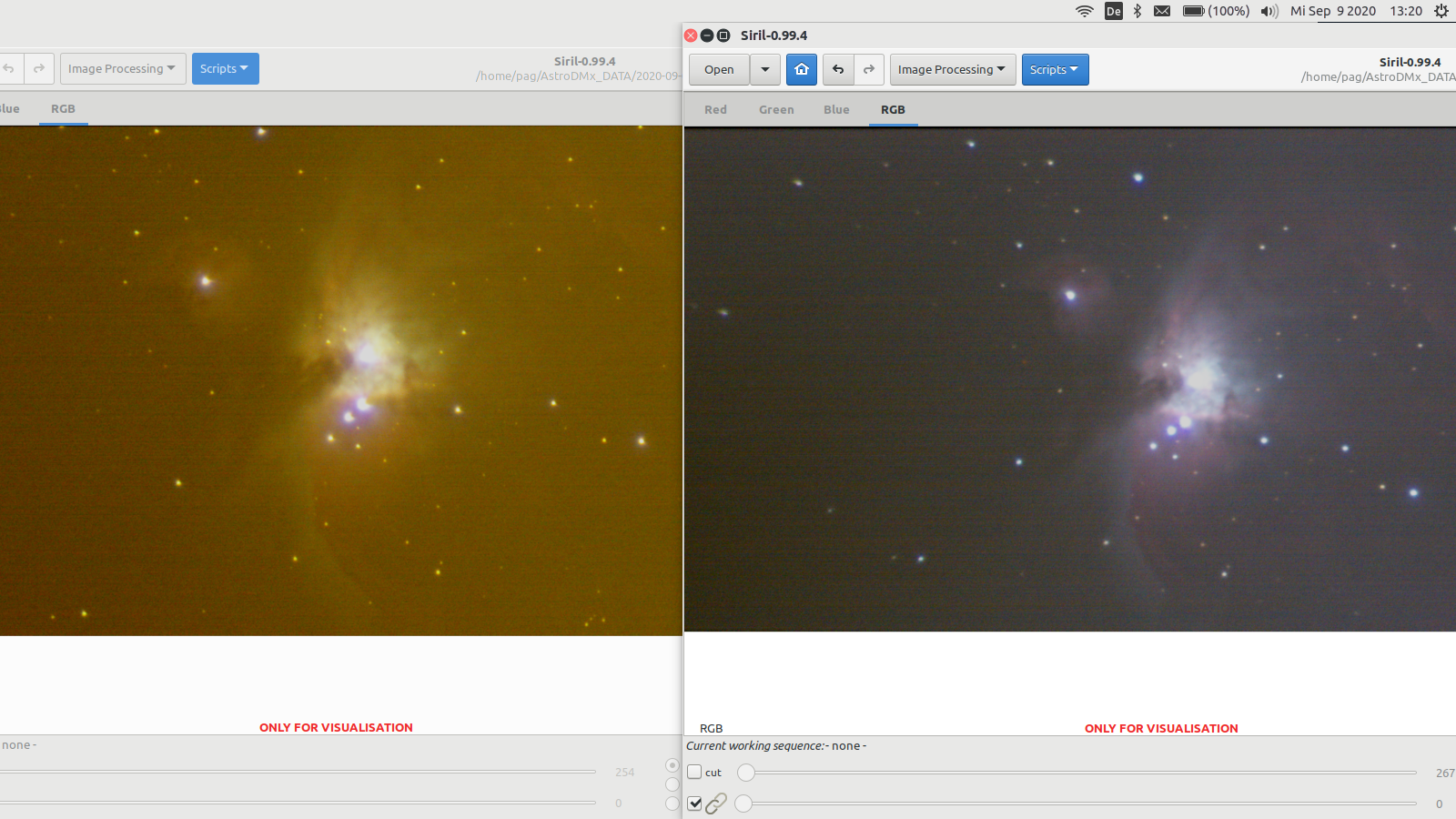Click the 254 value in left window
Image resolution: width=1456 pixels, height=819 pixels.
624,772
